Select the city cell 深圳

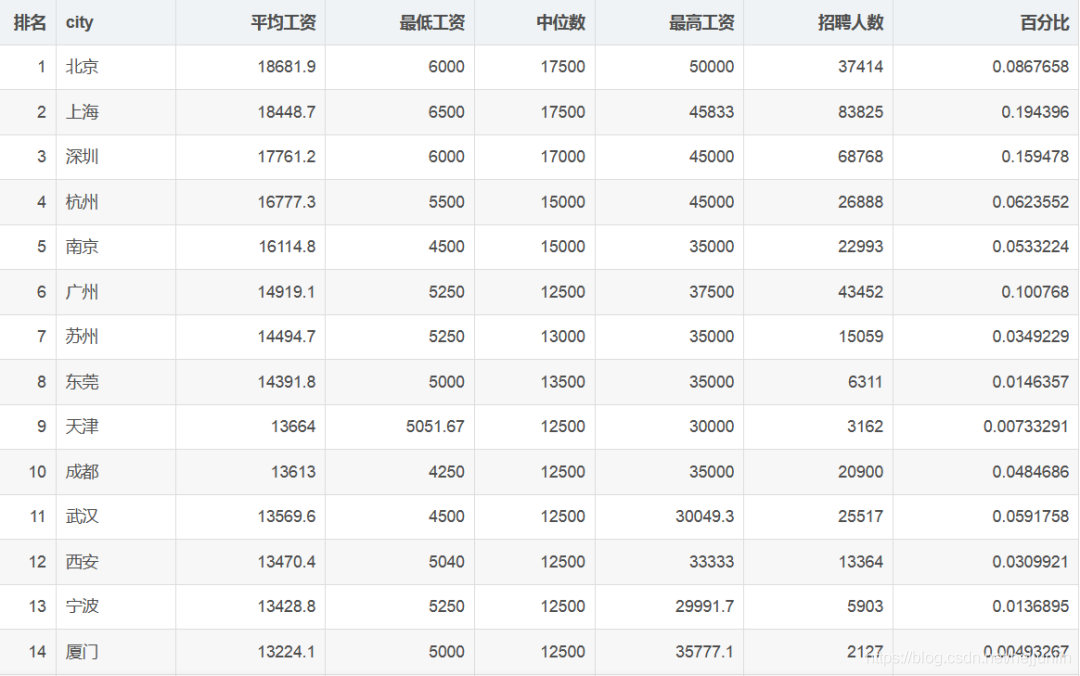coord(82,156)
